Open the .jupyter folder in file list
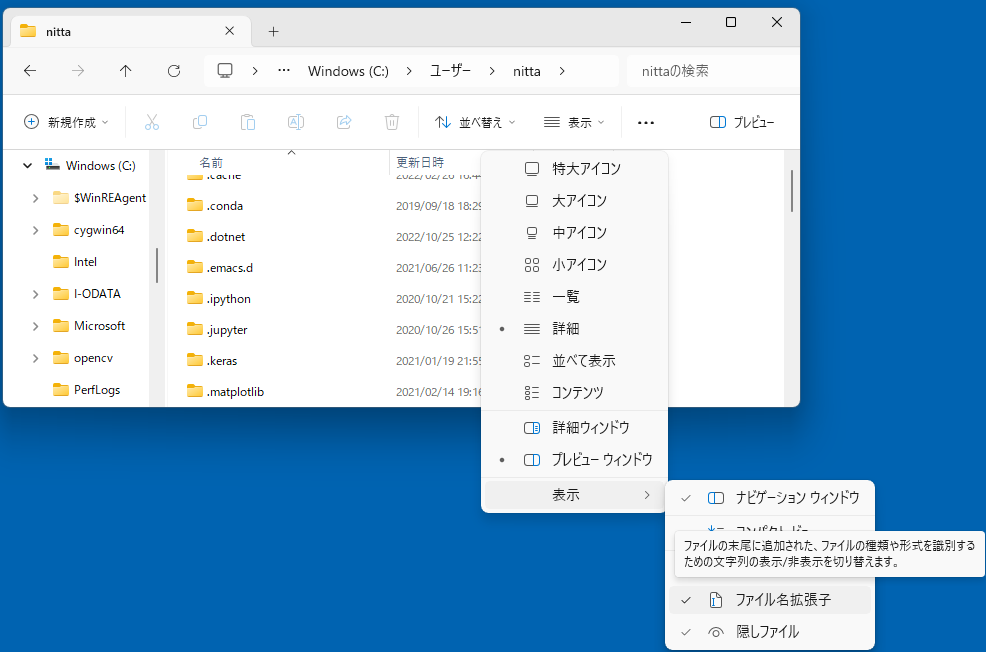Image resolution: width=986 pixels, height=652 pixels. [x=226, y=330]
